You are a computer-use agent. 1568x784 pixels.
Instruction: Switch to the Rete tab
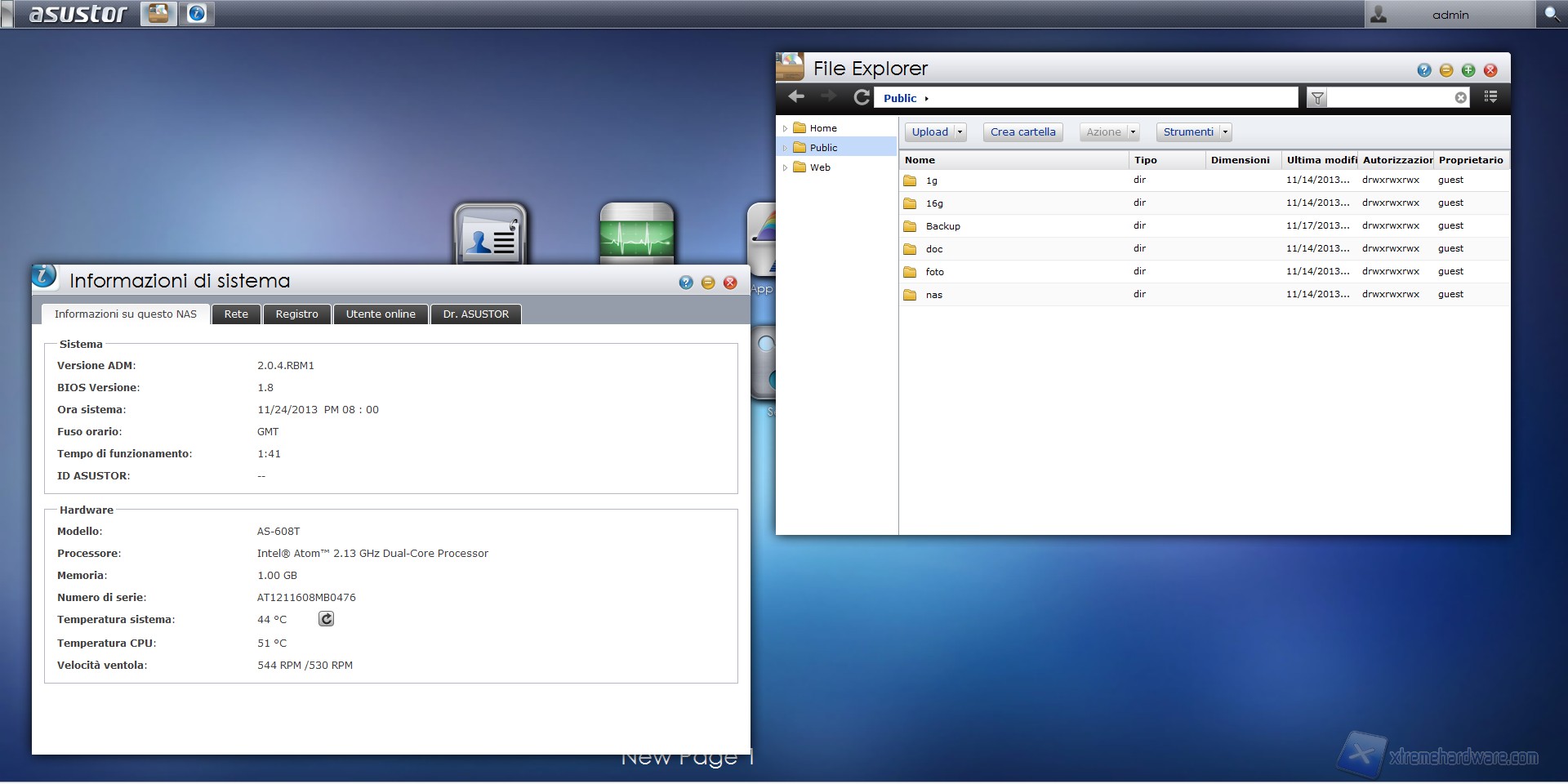click(x=236, y=314)
